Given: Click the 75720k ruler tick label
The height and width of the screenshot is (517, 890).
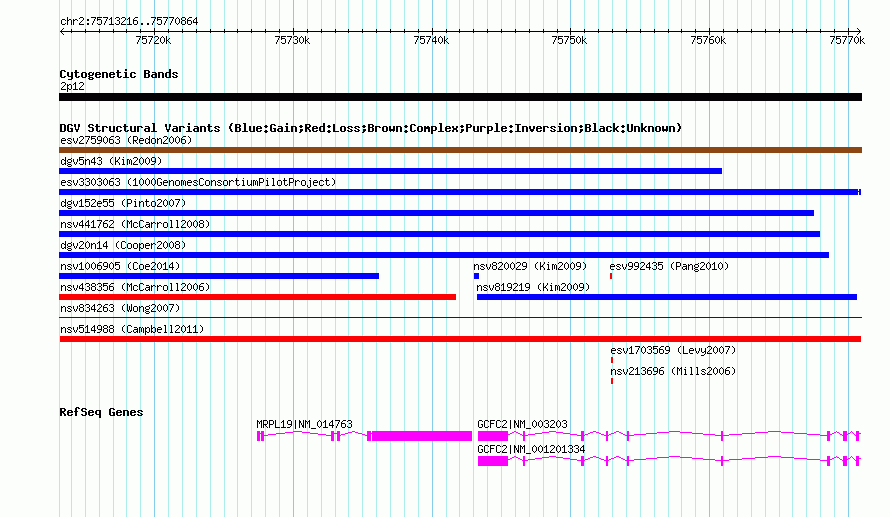Looking at the screenshot, I should (153, 40).
